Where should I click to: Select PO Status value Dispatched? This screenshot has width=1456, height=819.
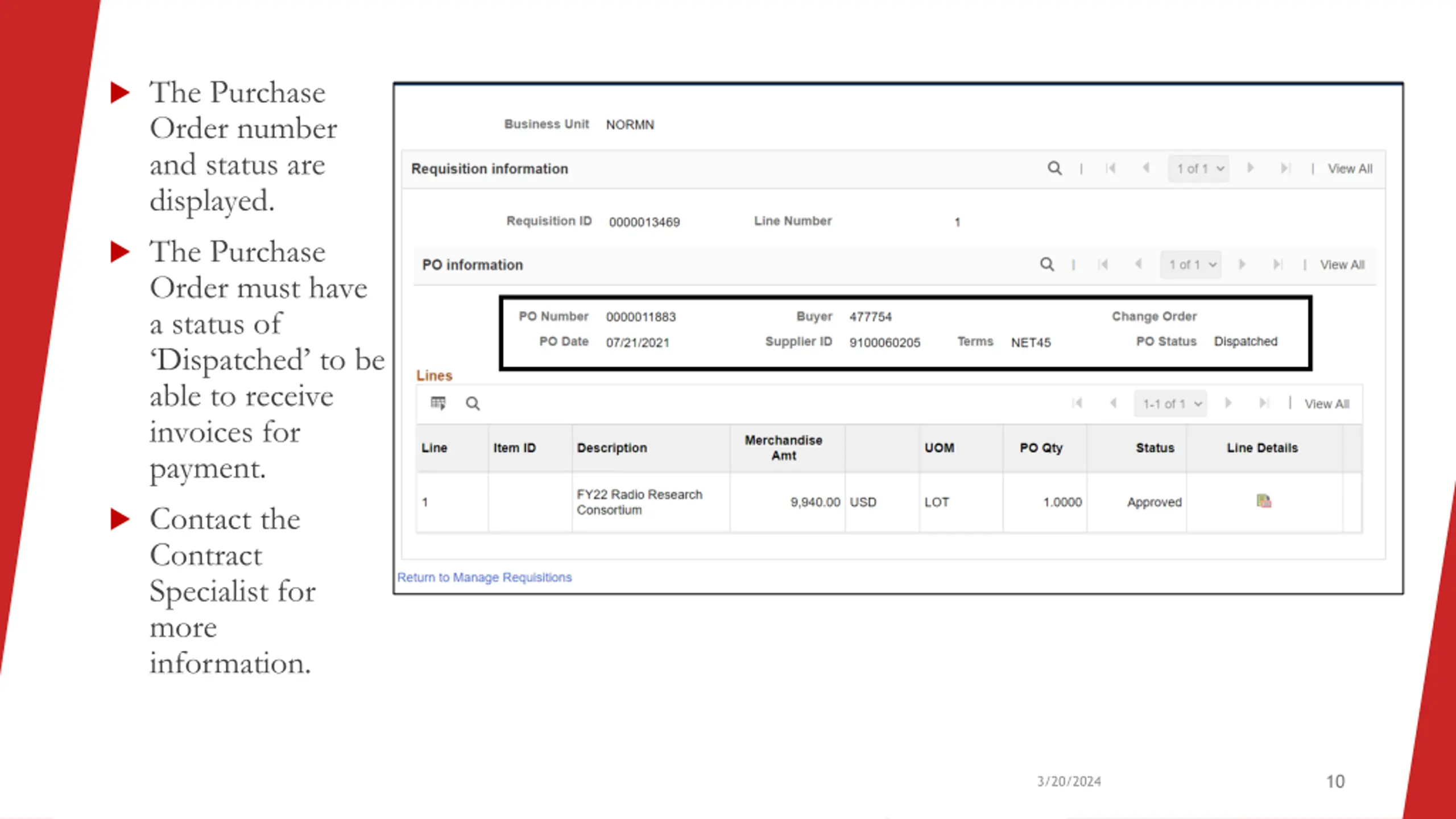(x=1246, y=342)
